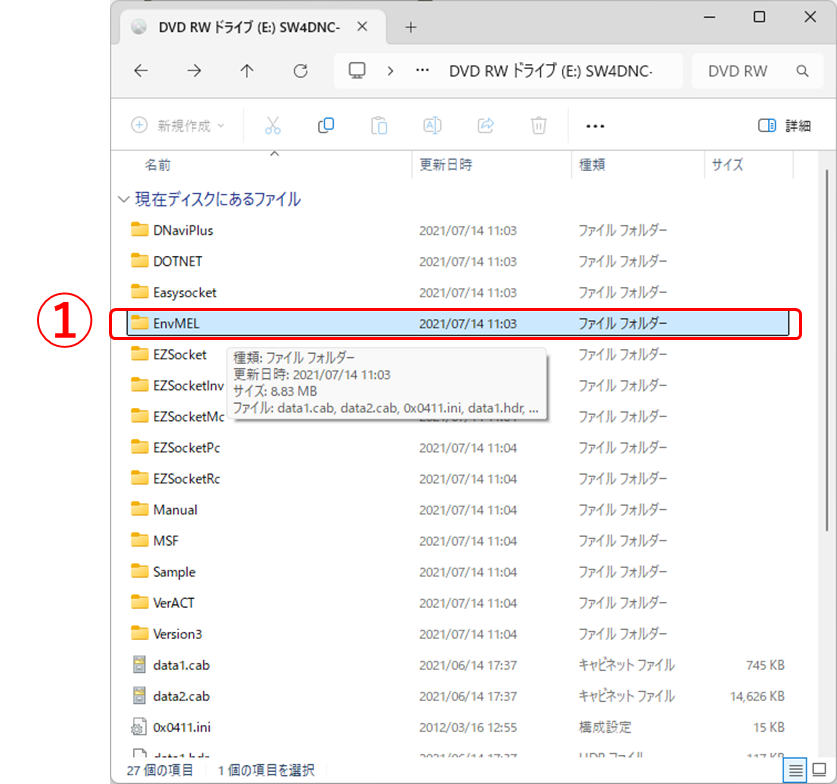
Task: Add a new tab with plus button
Action: tap(410, 27)
